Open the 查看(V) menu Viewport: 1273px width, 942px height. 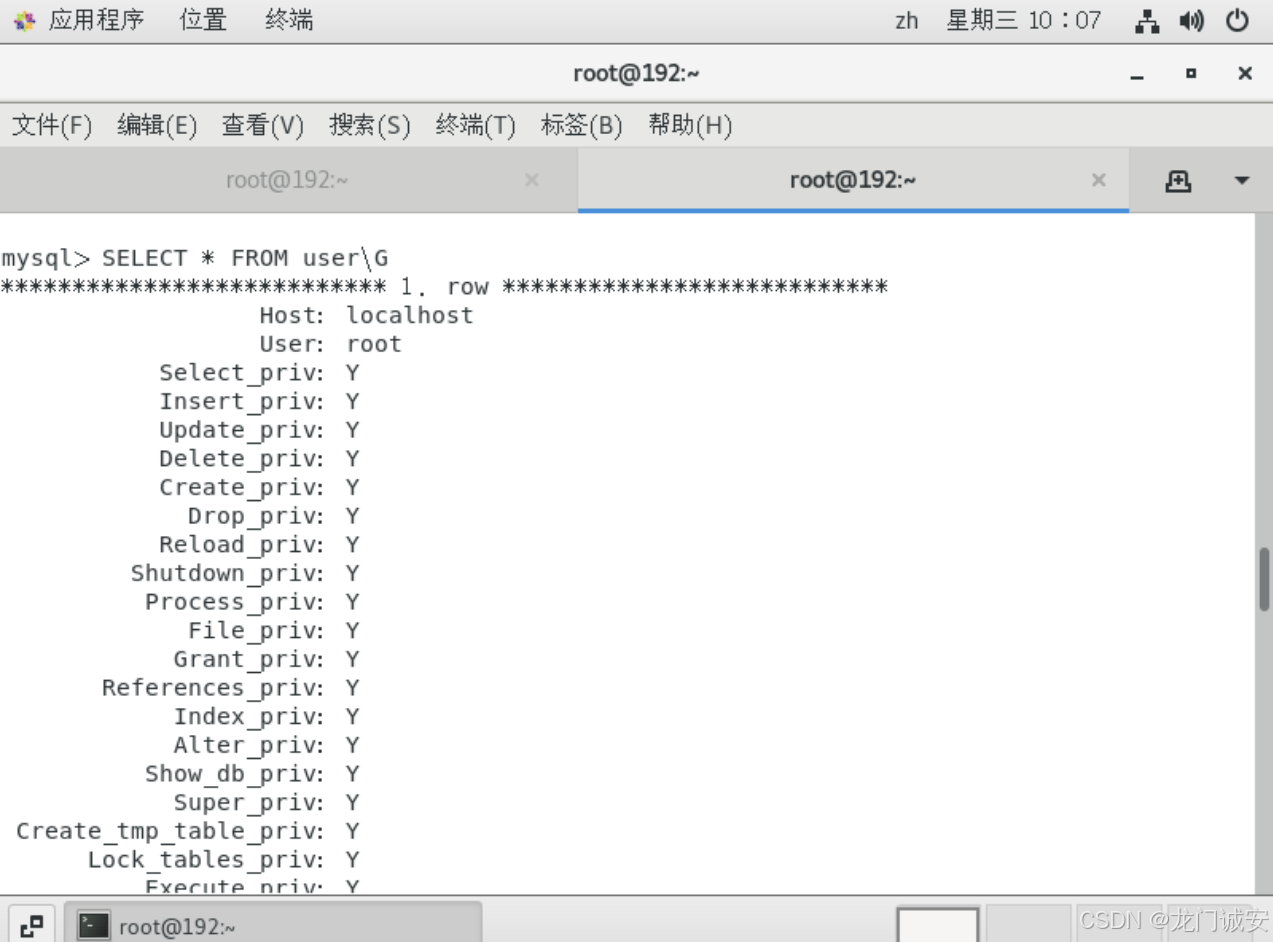point(263,125)
